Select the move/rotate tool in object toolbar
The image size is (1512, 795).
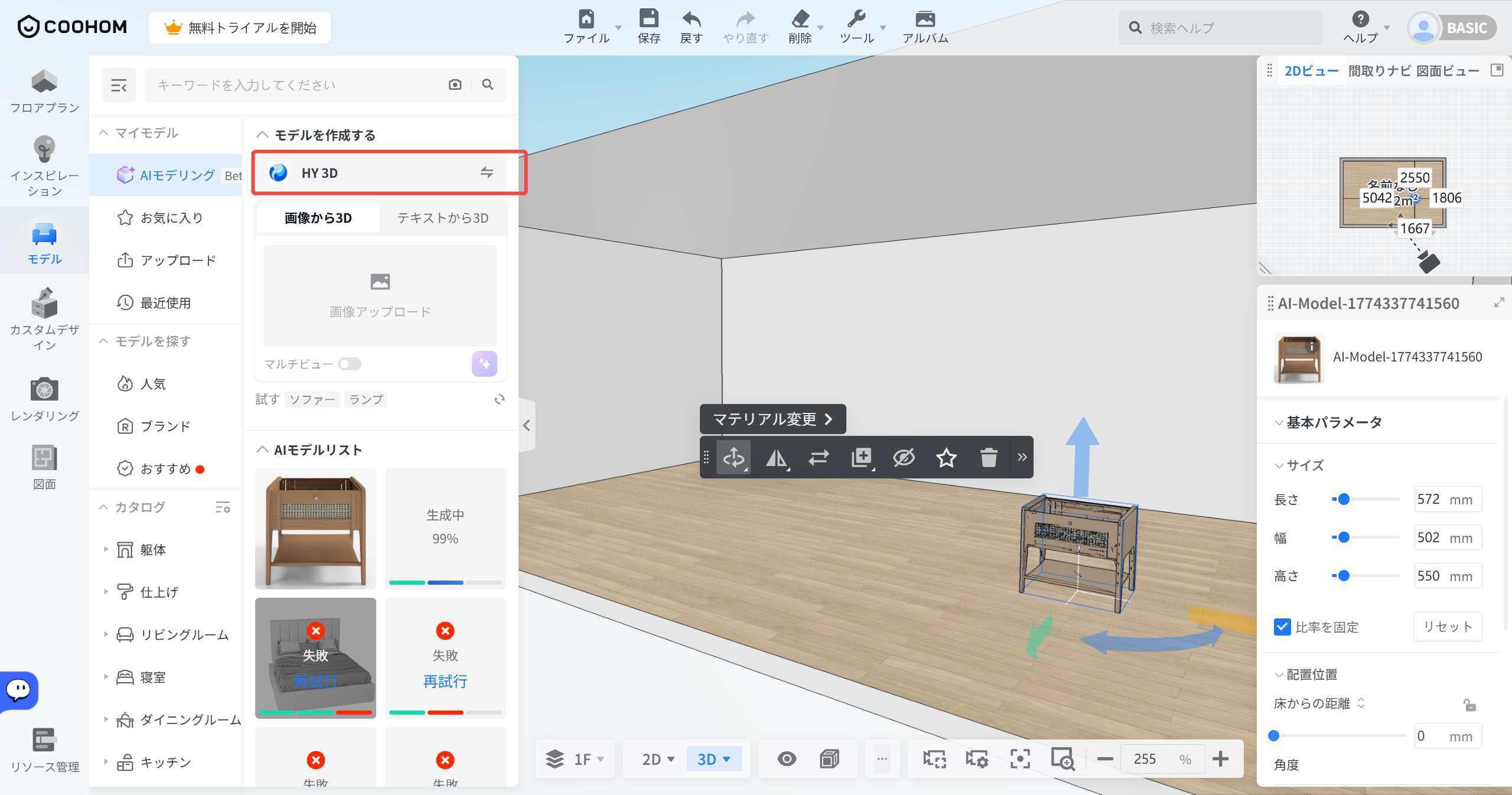click(734, 457)
